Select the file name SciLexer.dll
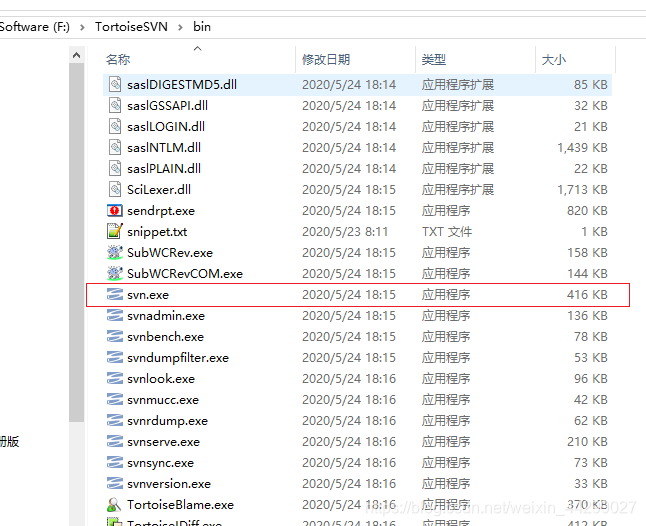 pos(159,189)
